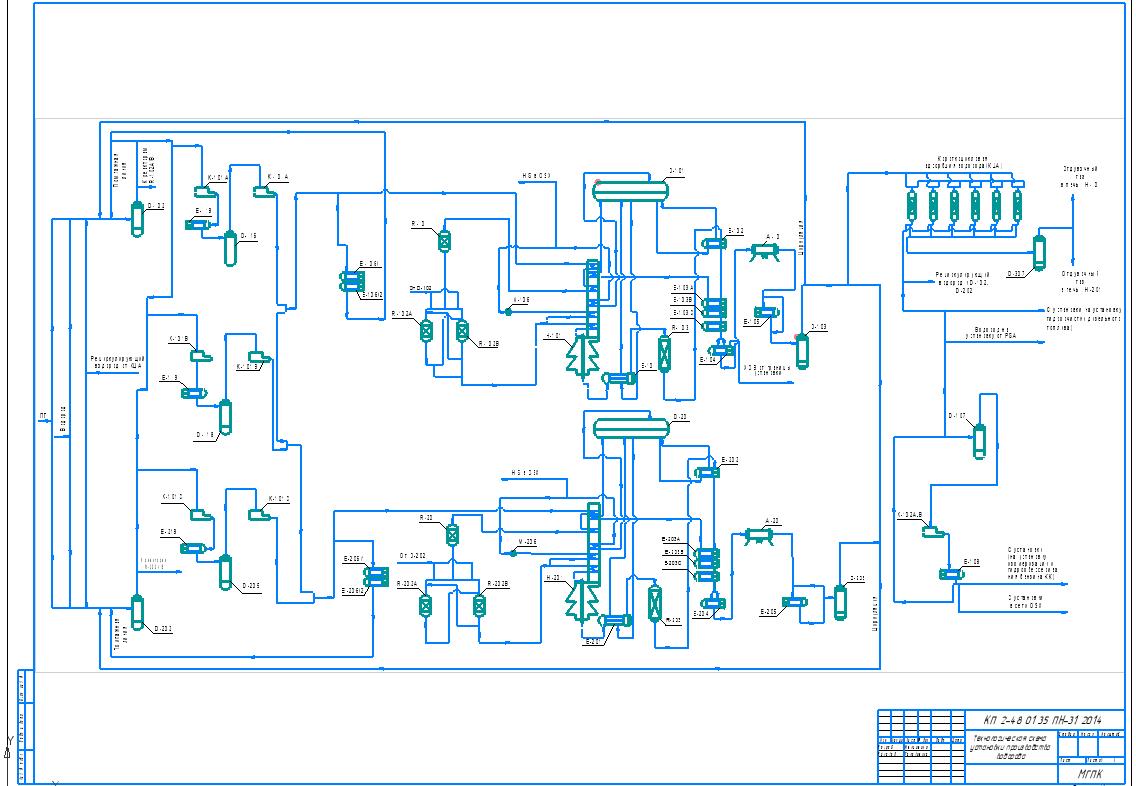Pick the R-102A reactor vessel
This screenshot has width=1136, height=786.
click(427, 331)
